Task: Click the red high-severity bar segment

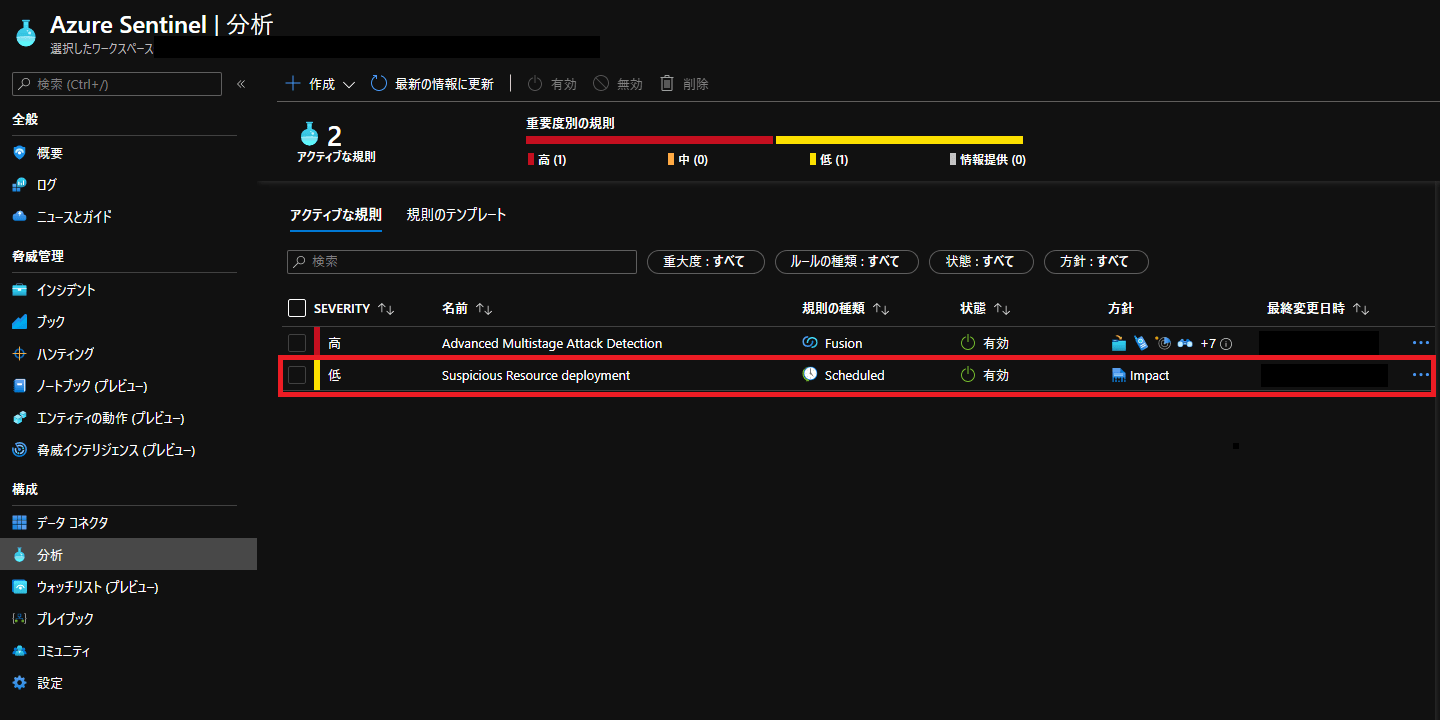Action: 650,140
